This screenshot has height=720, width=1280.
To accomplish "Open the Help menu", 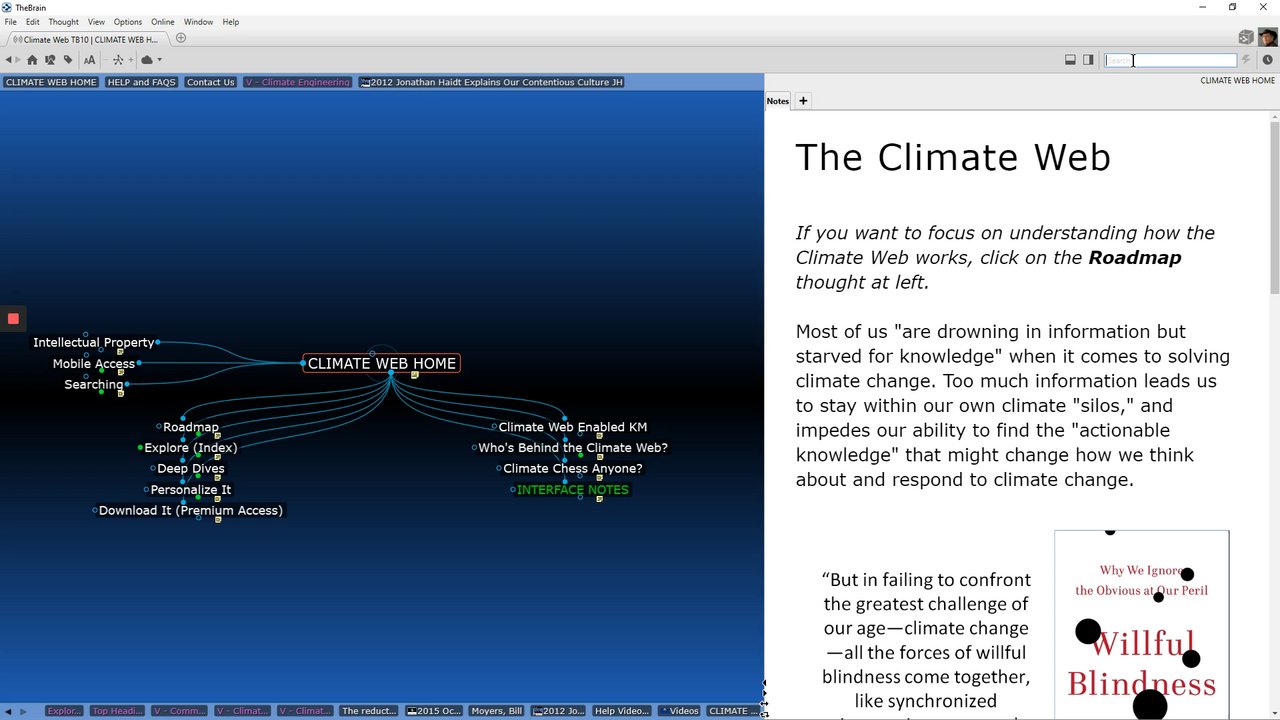I will click(231, 22).
